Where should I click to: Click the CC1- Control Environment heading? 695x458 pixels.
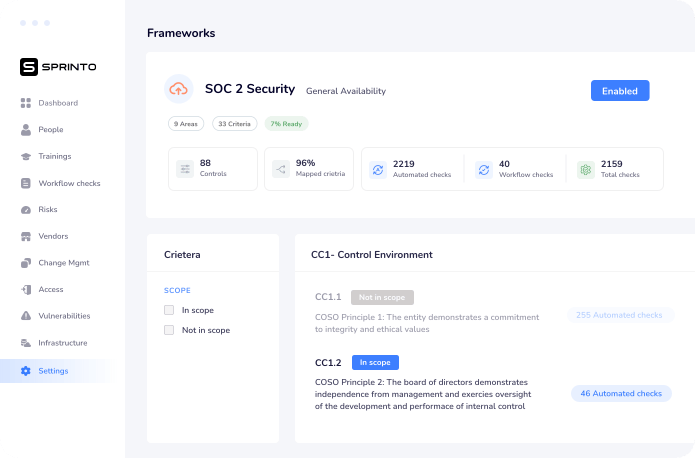pos(372,254)
